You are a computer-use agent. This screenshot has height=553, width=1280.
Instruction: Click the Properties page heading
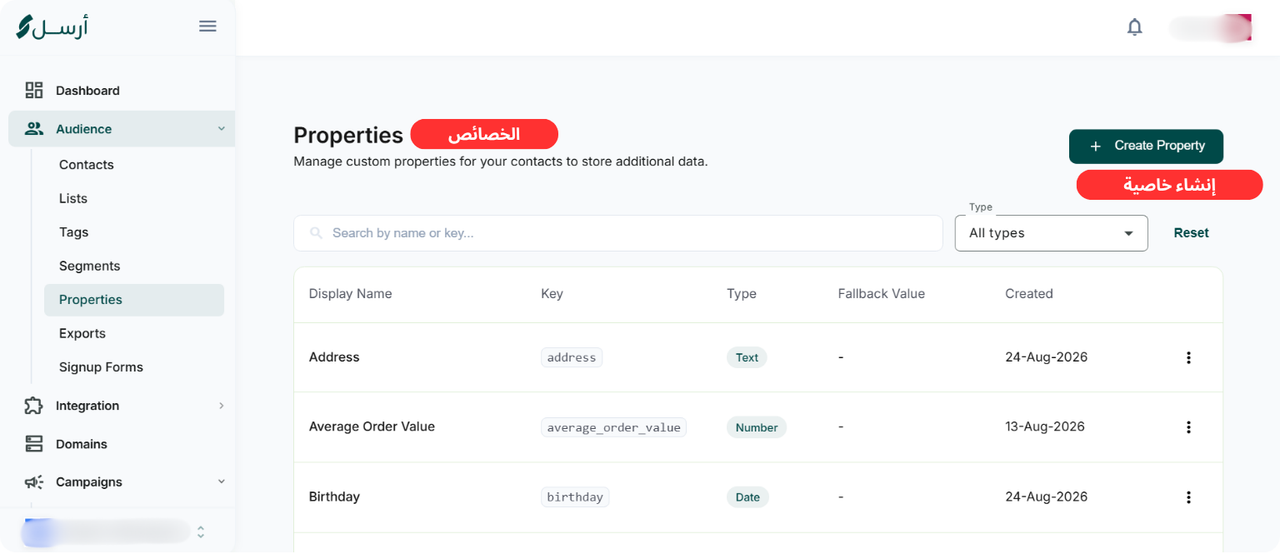click(x=348, y=135)
